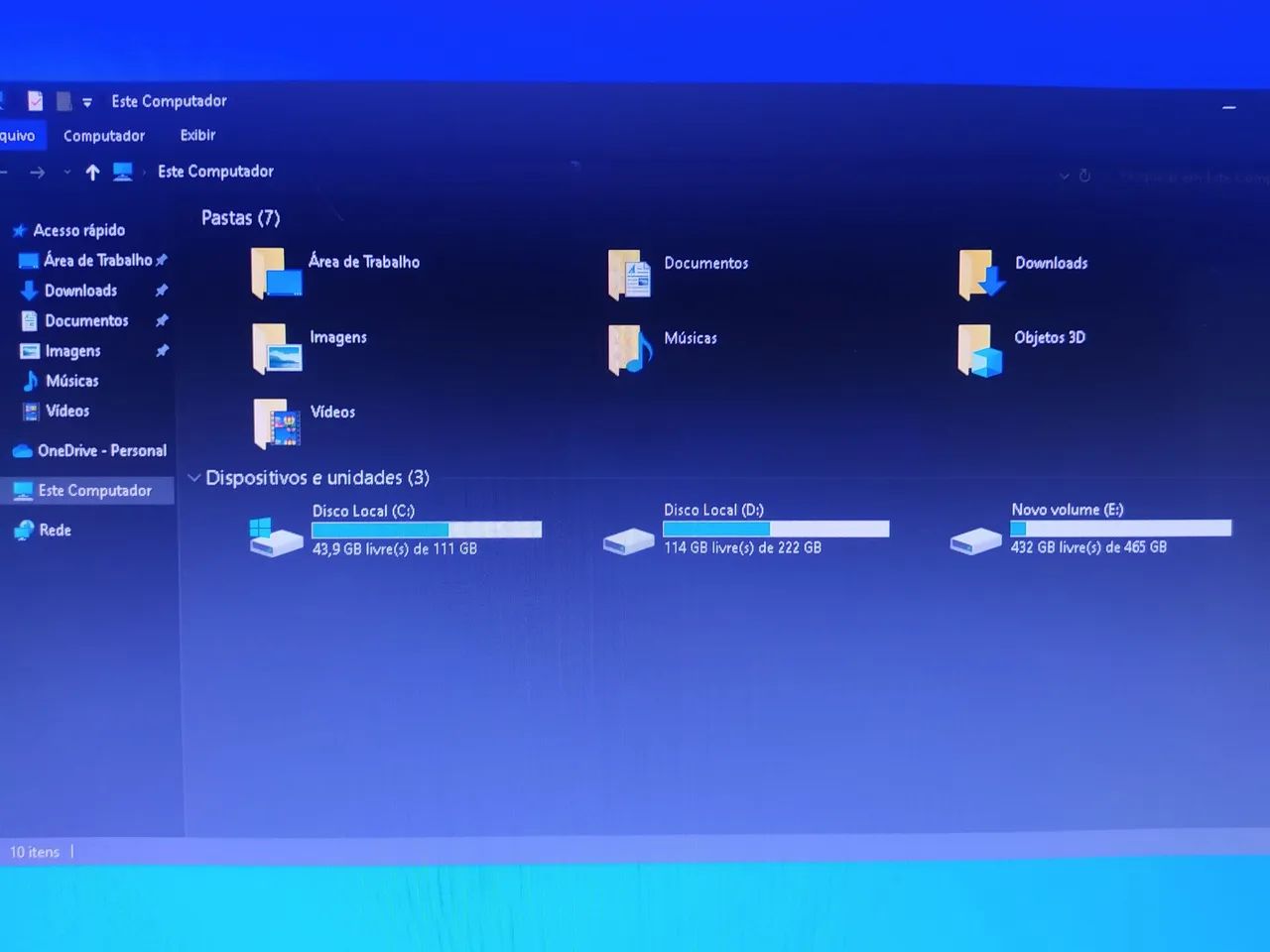
Task: Collapse the Dispositivos e unidades section
Action: click(194, 478)
